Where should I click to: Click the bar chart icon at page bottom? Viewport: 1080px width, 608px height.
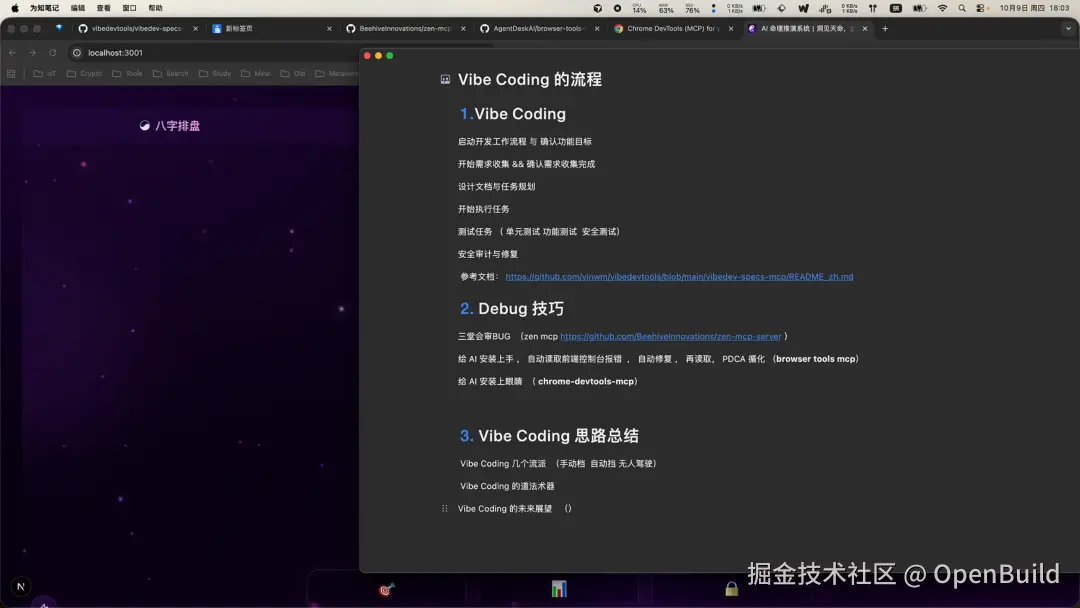pos(559,589)
